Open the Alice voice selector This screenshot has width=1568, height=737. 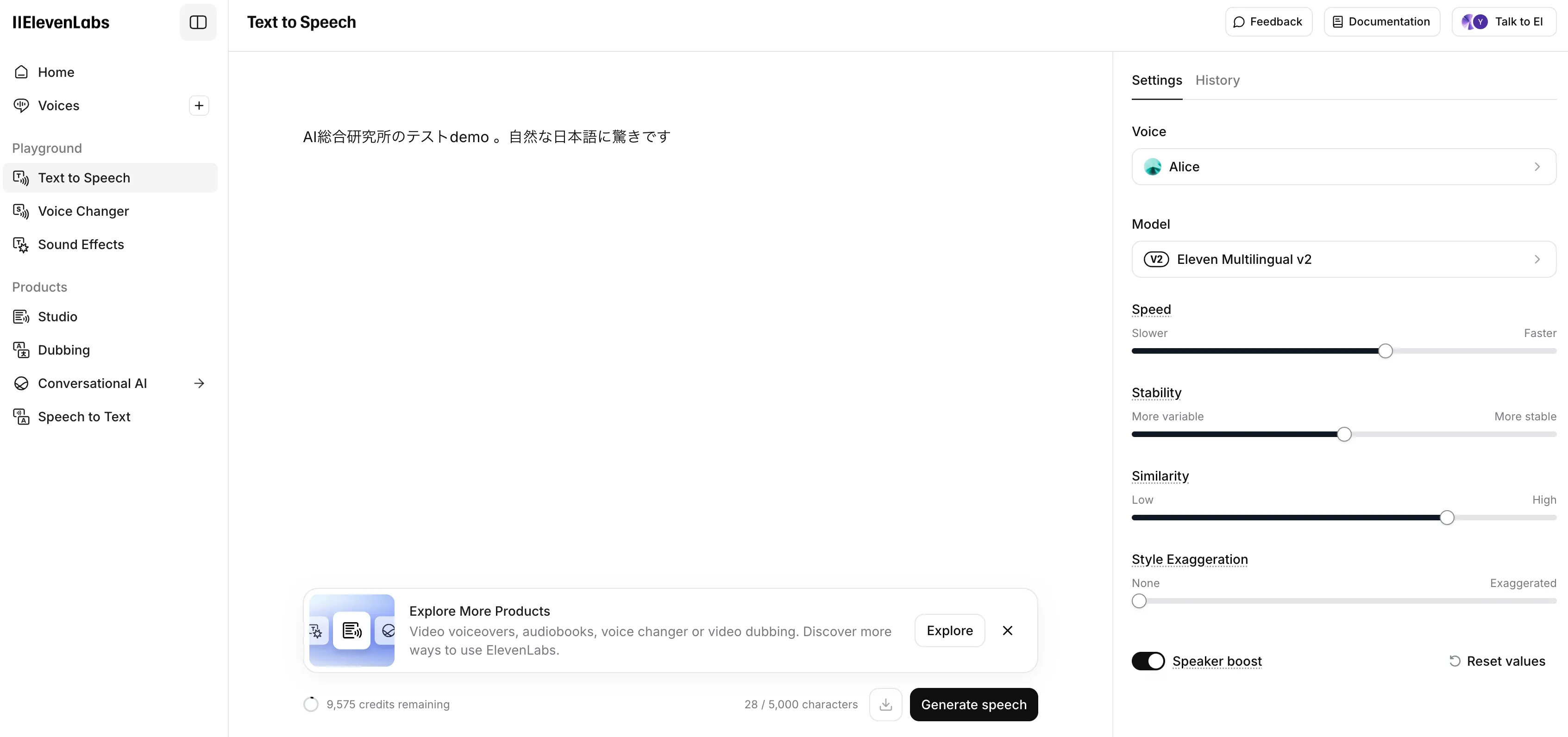point(1343,167)
